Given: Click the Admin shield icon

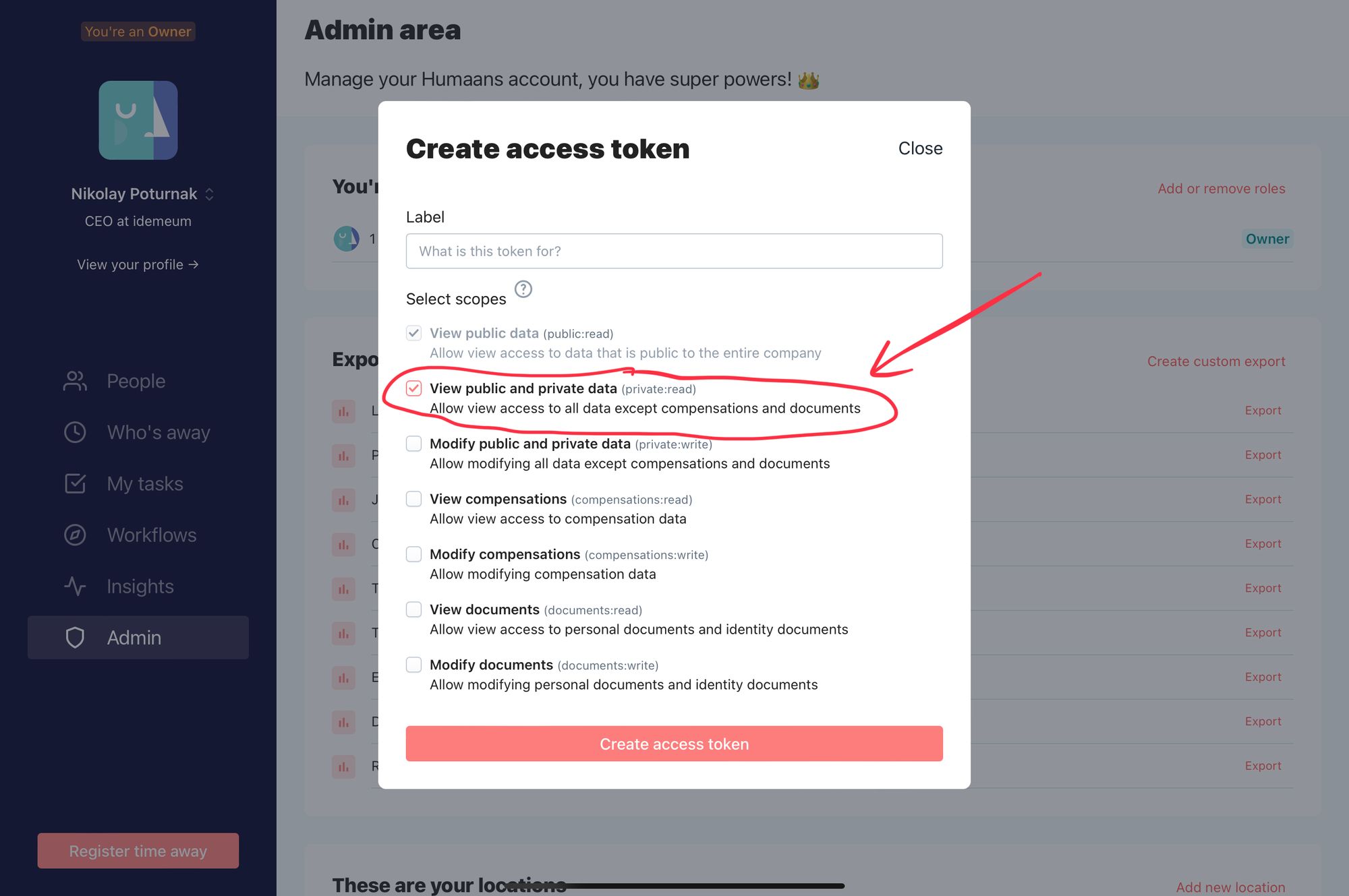Looking at the screenshot, I should click(x=75, y=637).
